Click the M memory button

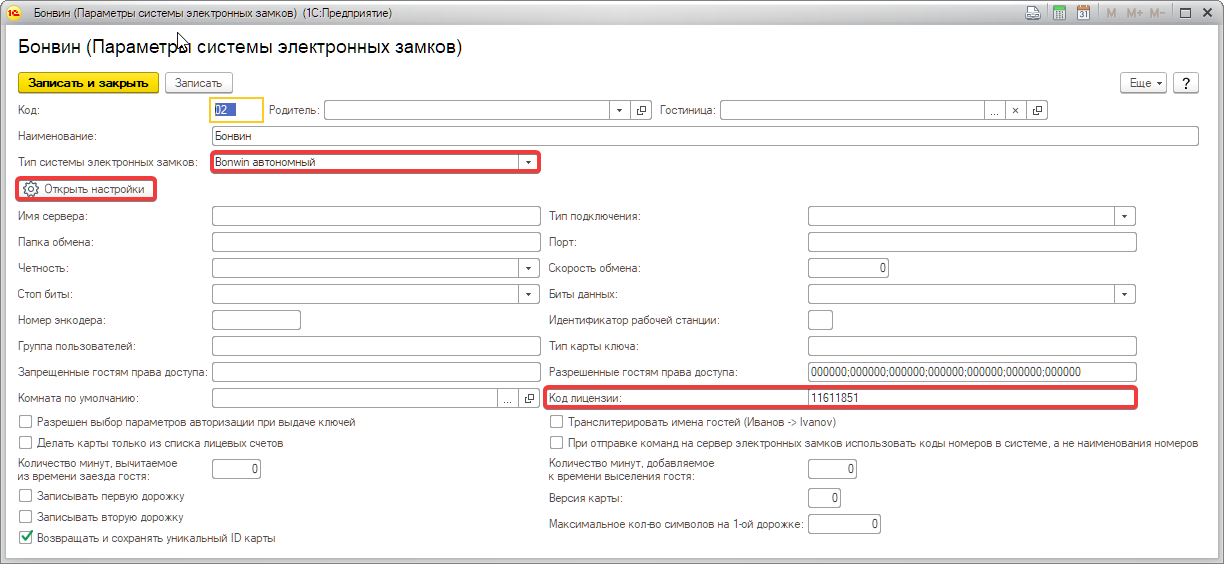pyautogui.click(x=1112, y=14)
